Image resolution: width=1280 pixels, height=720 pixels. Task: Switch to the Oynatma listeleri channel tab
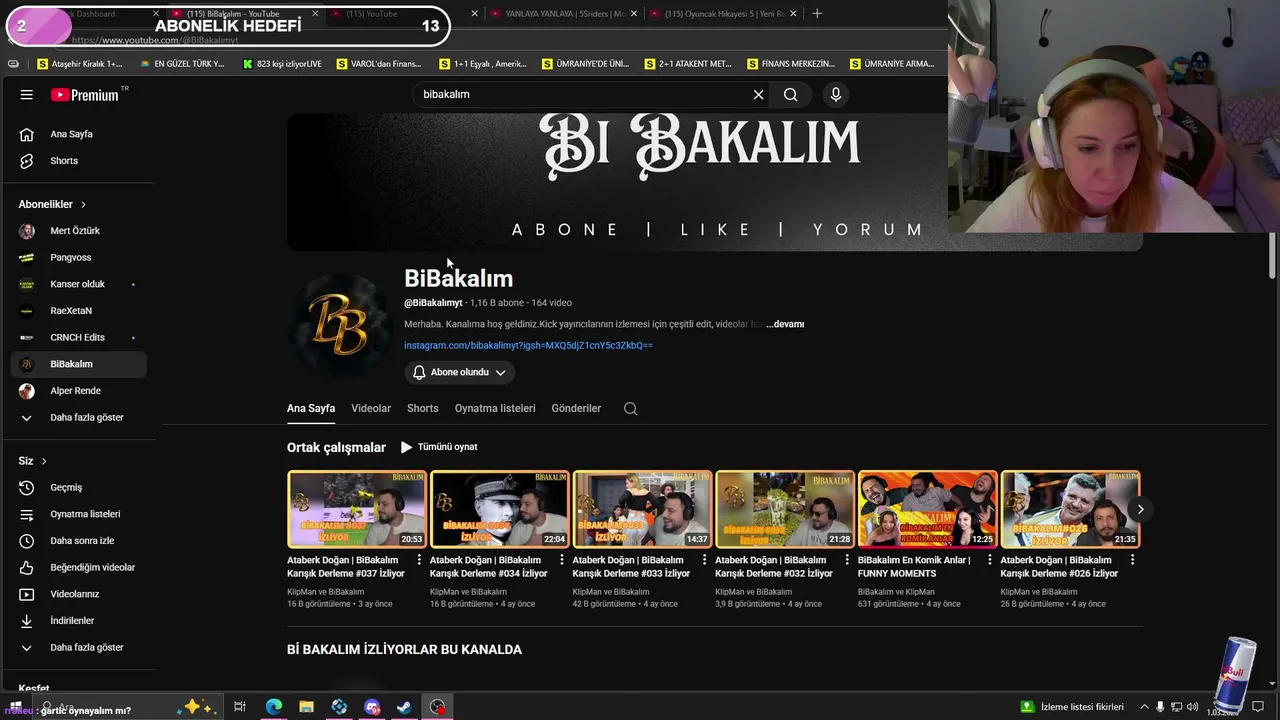(495, 409)
